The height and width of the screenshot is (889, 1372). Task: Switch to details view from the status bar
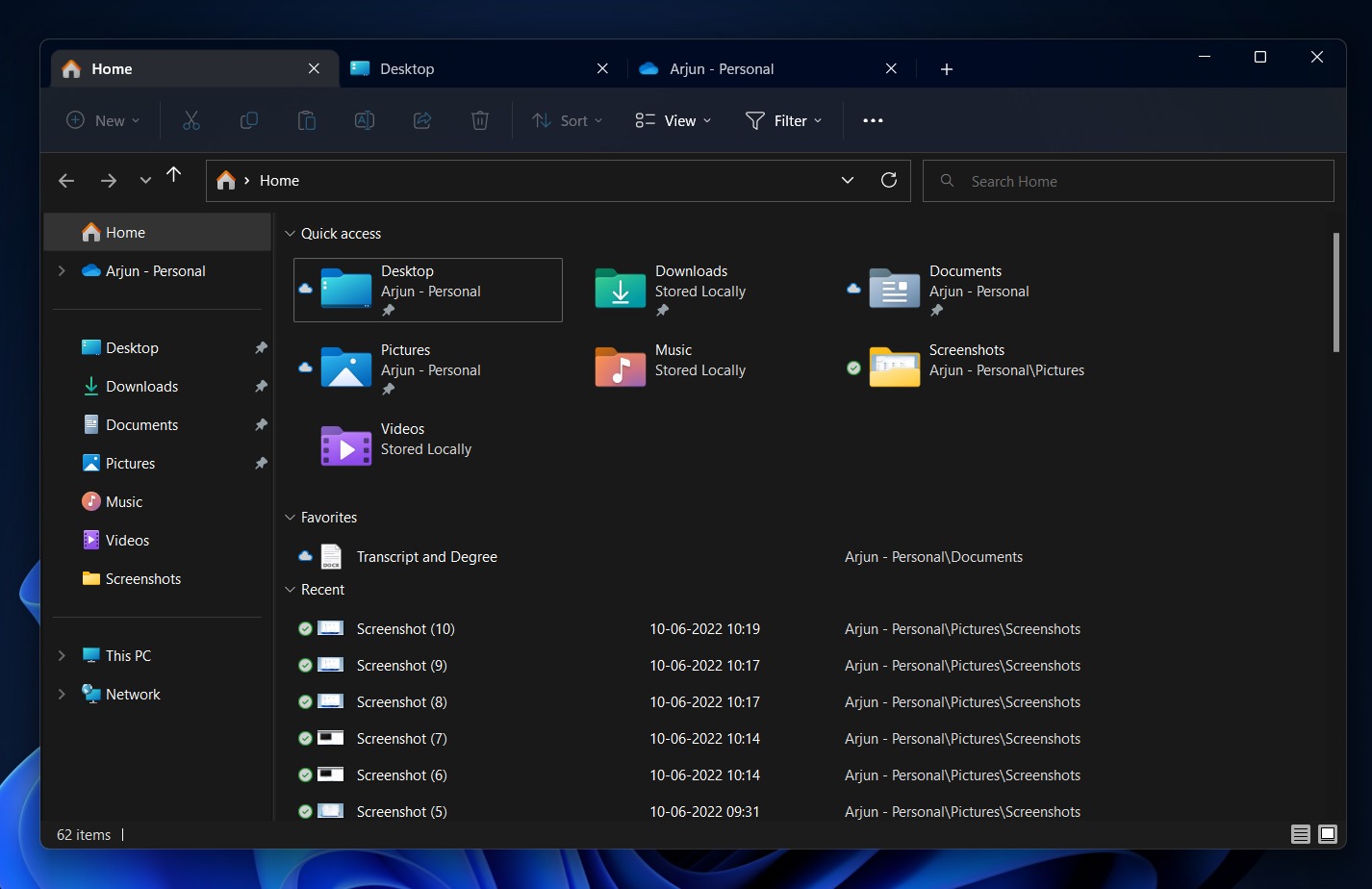pyautogui.click(x=1300, y=834)
